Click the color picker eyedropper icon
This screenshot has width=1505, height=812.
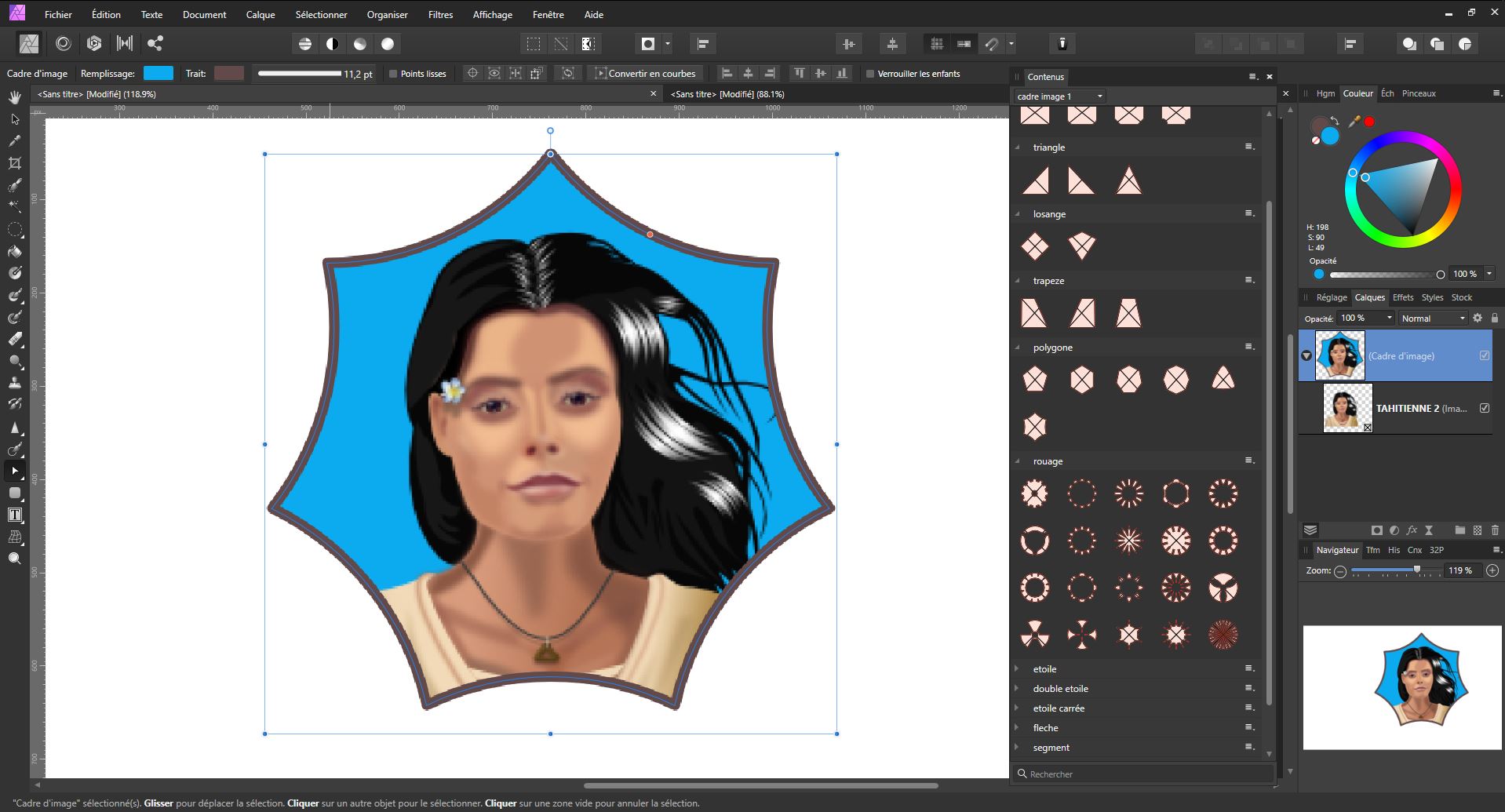coord(1354,122)
